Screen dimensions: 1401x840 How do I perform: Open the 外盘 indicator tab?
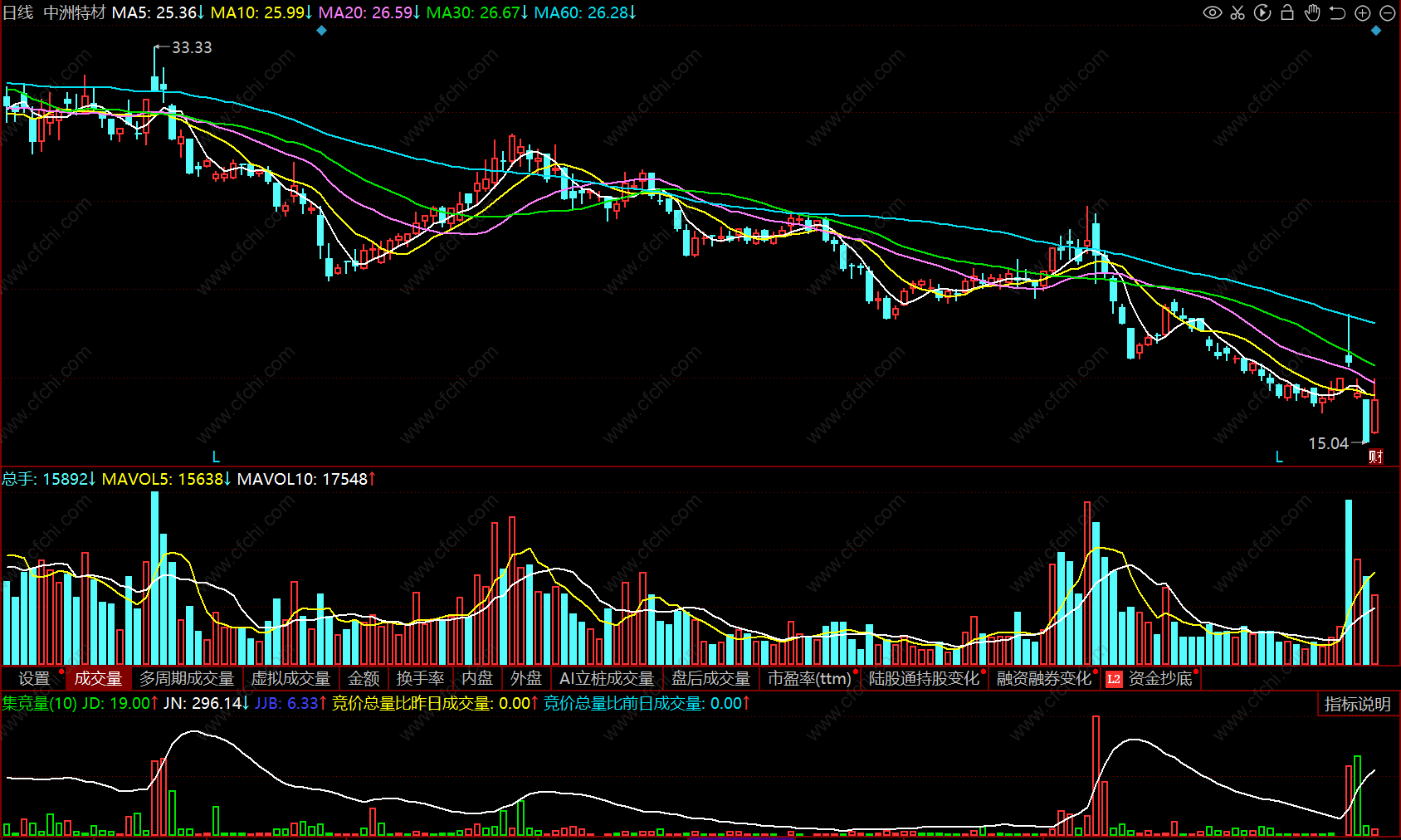[x=526, y=679]
